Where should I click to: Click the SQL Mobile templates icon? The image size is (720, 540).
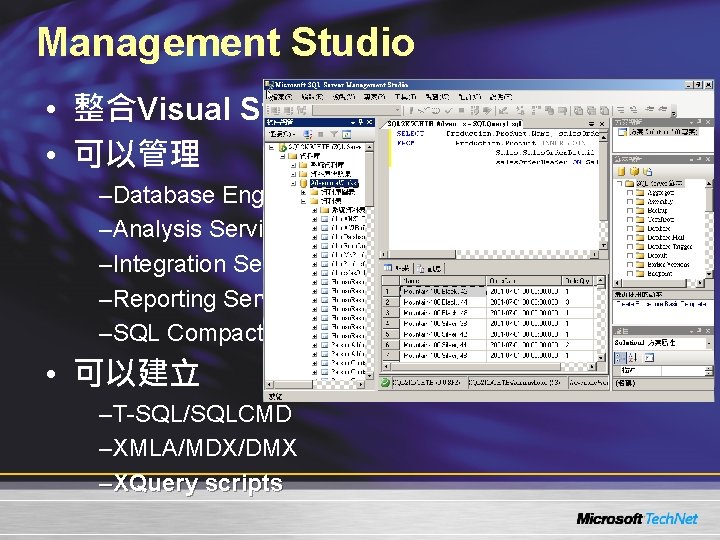647,171
